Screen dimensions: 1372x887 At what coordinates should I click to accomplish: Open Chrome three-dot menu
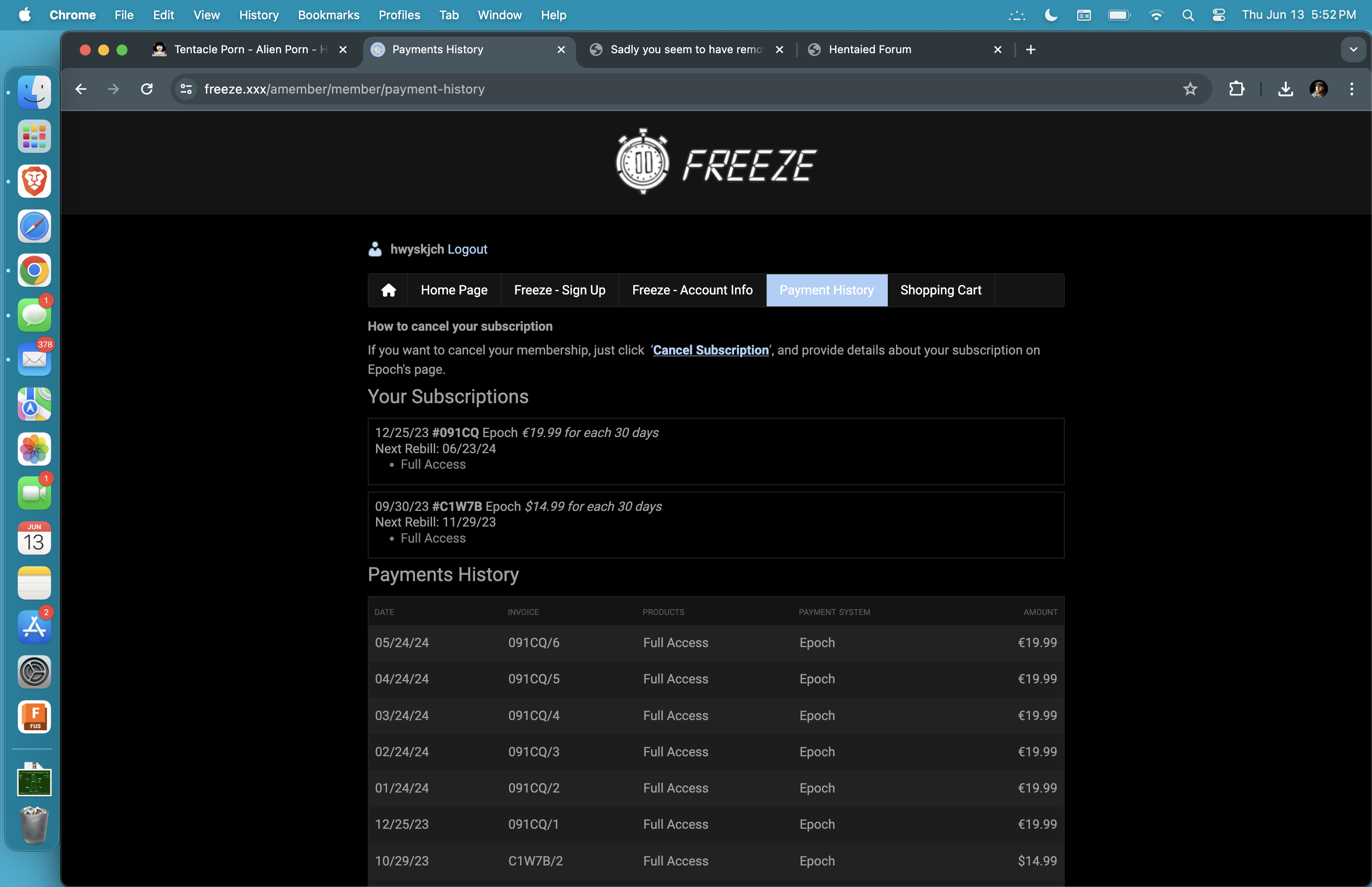[1351, 89]
